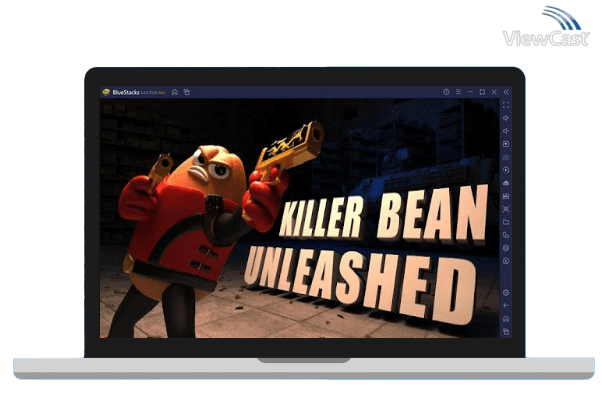Decrease volume using the lower speaker icon
This screenshot has width=602, height=414.
pos(506,131)
